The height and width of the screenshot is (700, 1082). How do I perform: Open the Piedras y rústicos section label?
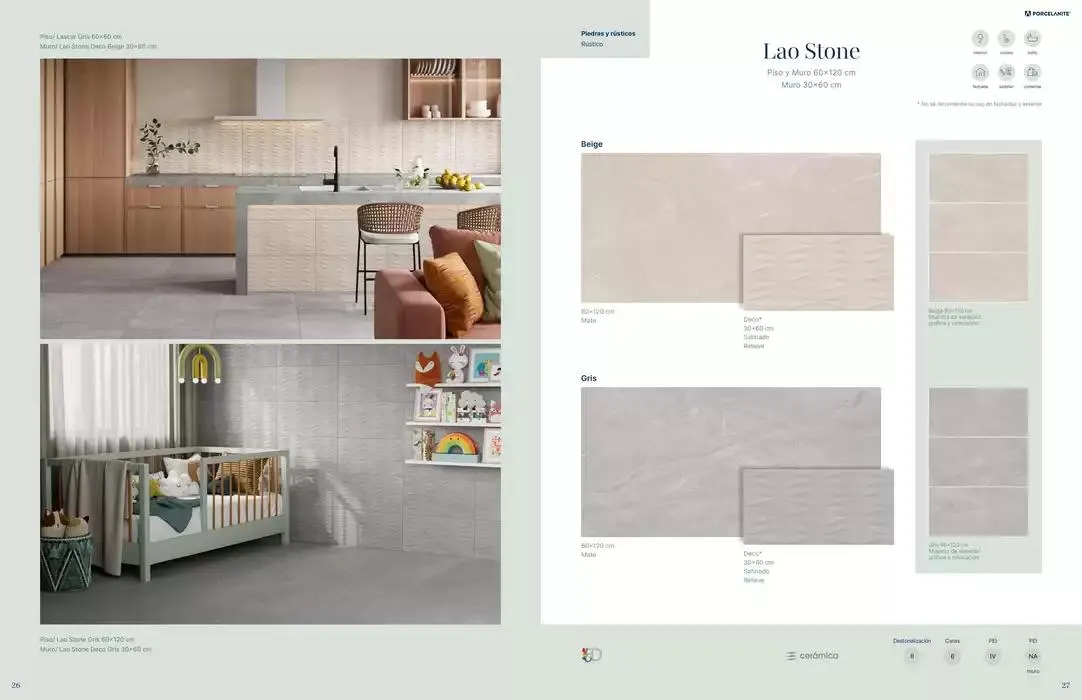(x=608, y=33)
